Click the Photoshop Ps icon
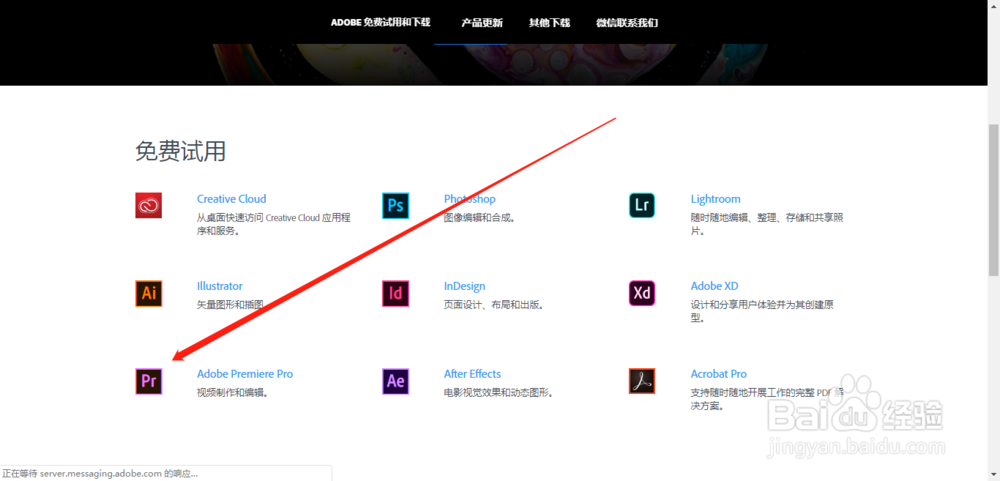The height and width of the screenshot is (481, 1000). coord(395,205)
